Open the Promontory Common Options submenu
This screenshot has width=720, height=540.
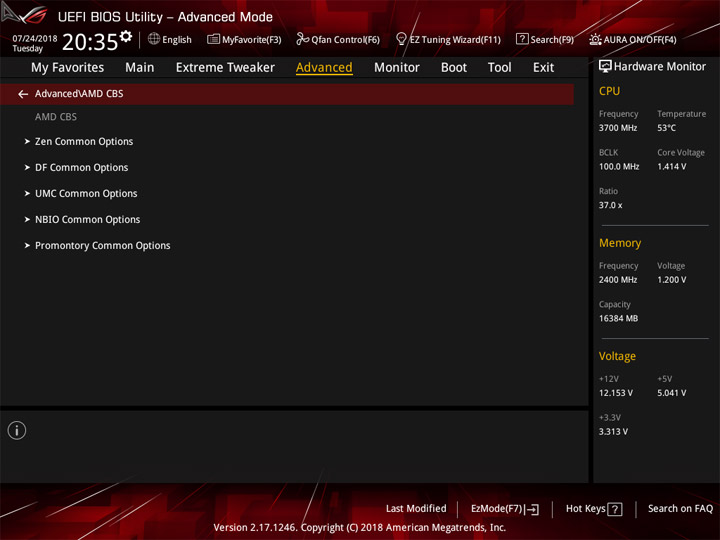(x=102, y=246)
